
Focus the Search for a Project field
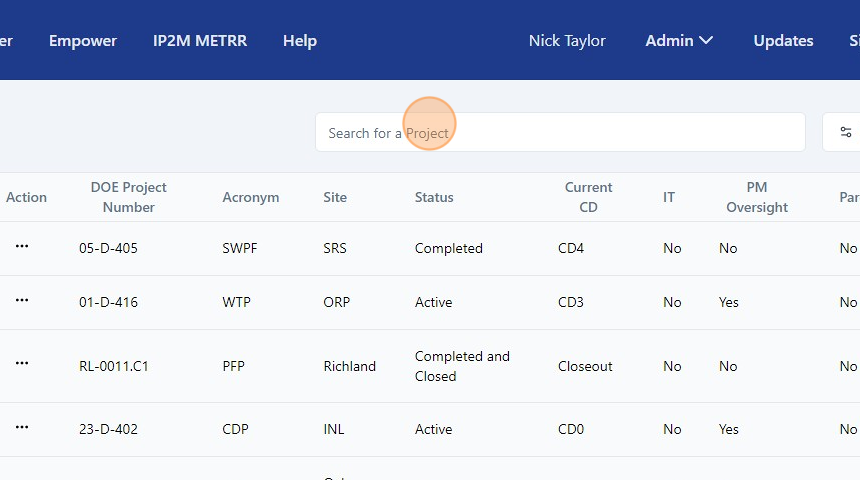[x=560, y=132]
